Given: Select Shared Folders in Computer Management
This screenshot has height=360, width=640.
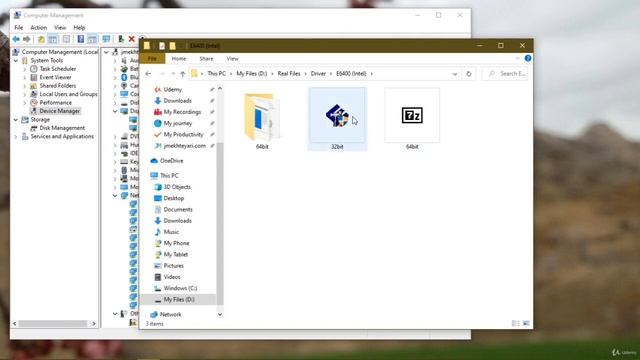Looking at the screenshot, I should (58, 86).
